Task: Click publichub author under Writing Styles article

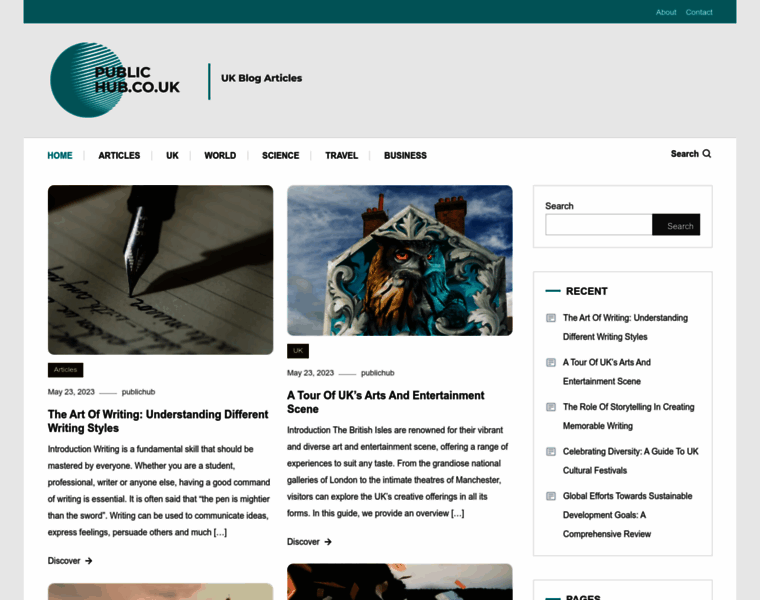Action: coord(138,392)
